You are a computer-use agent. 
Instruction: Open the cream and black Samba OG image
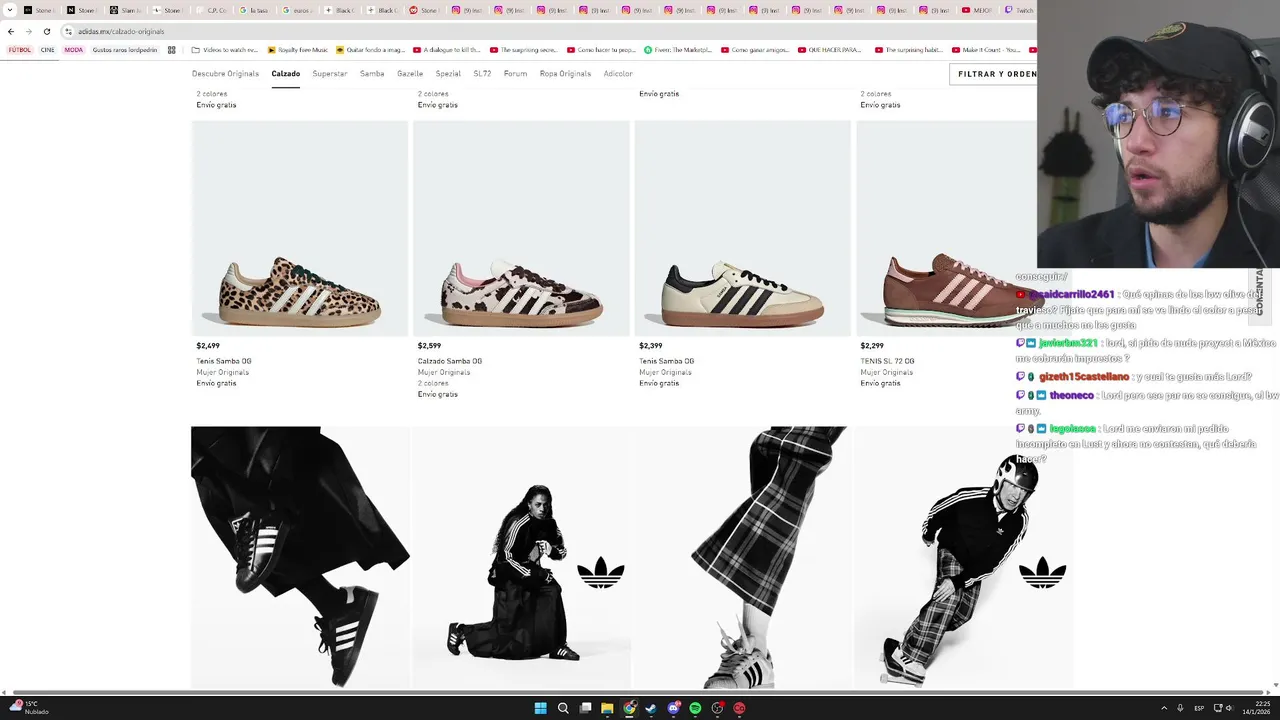(x=743, y=228)
